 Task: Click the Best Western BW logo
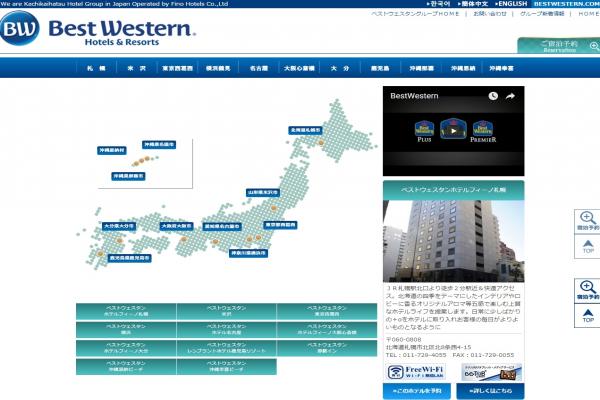pos(20,28)
